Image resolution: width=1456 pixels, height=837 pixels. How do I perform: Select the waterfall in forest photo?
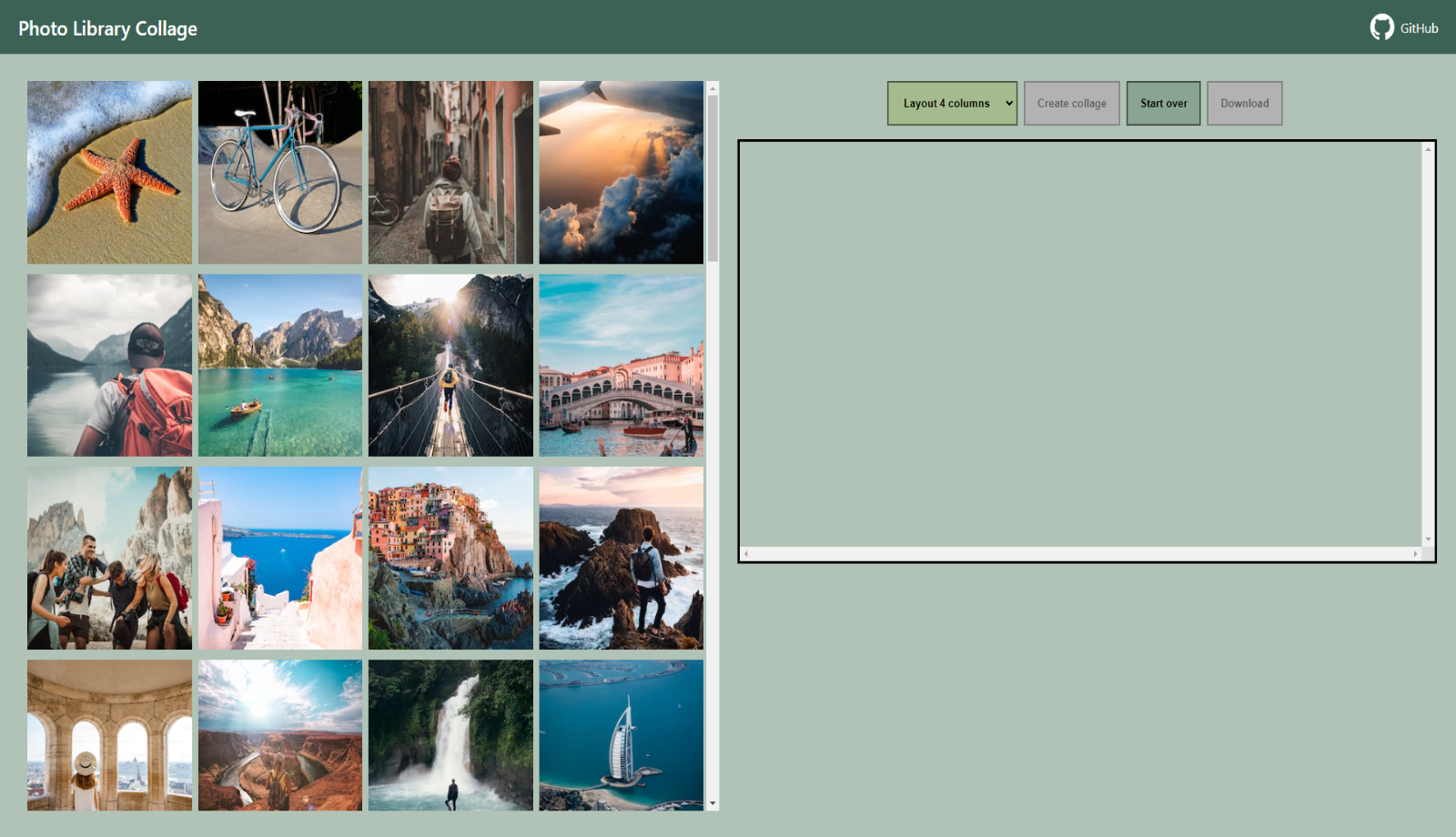(450, 735)
